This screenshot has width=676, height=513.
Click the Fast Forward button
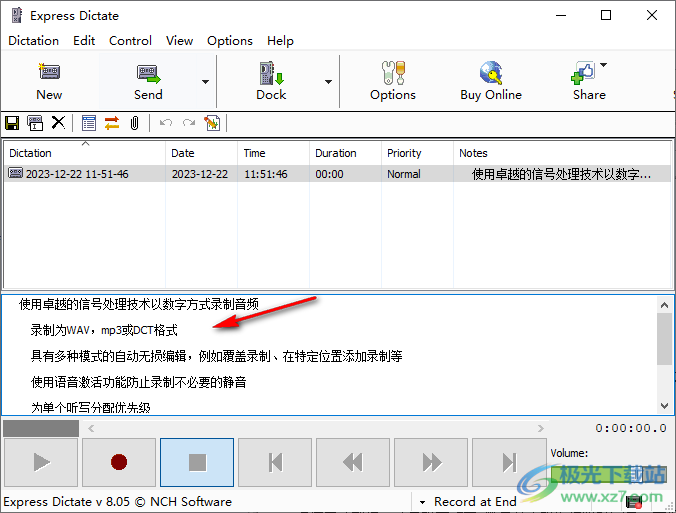coord(431,463)
